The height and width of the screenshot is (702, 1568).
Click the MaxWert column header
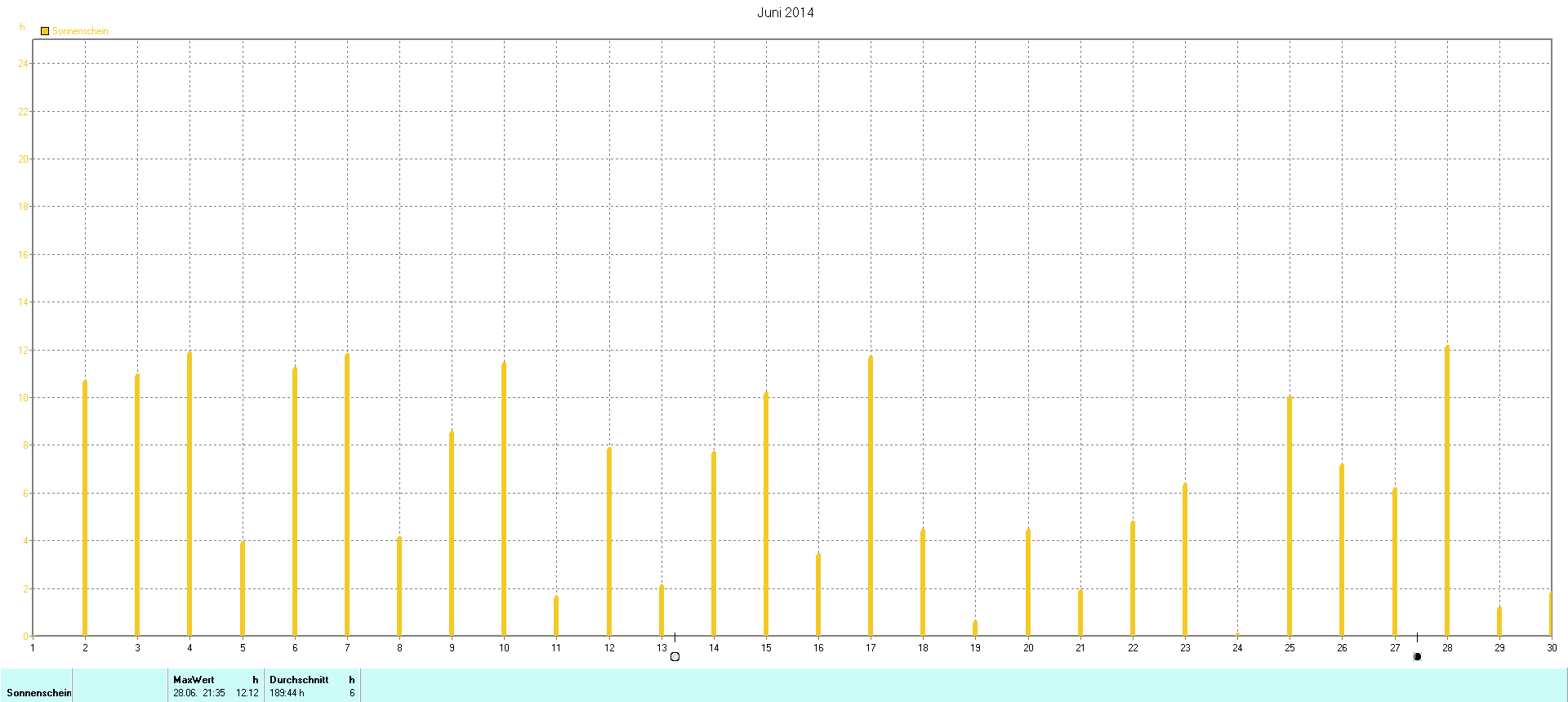click(194, 680)
